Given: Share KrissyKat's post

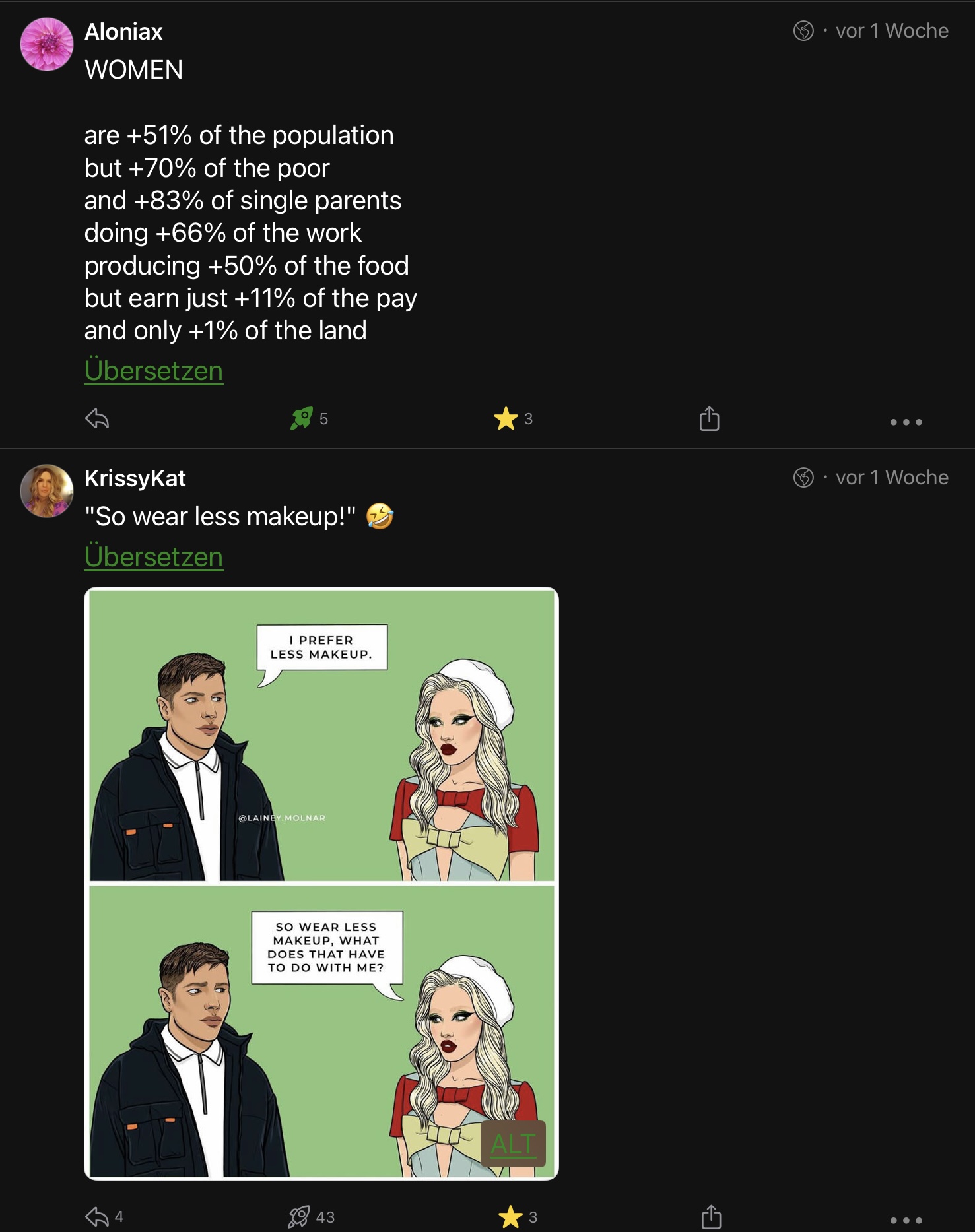Looking at the screenshot, I should 710,1216.
